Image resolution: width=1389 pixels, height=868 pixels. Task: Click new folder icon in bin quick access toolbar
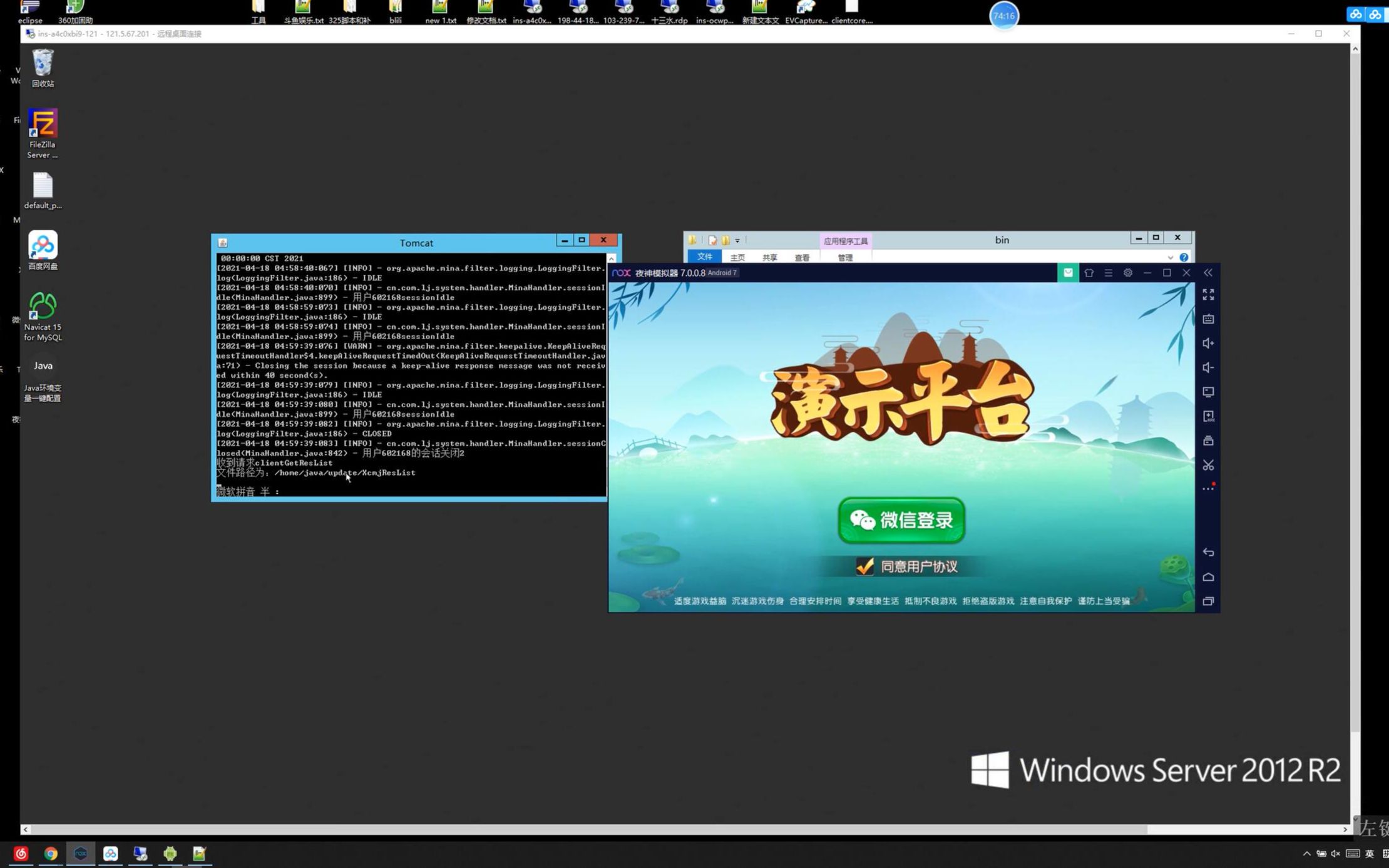click(725, 240)
